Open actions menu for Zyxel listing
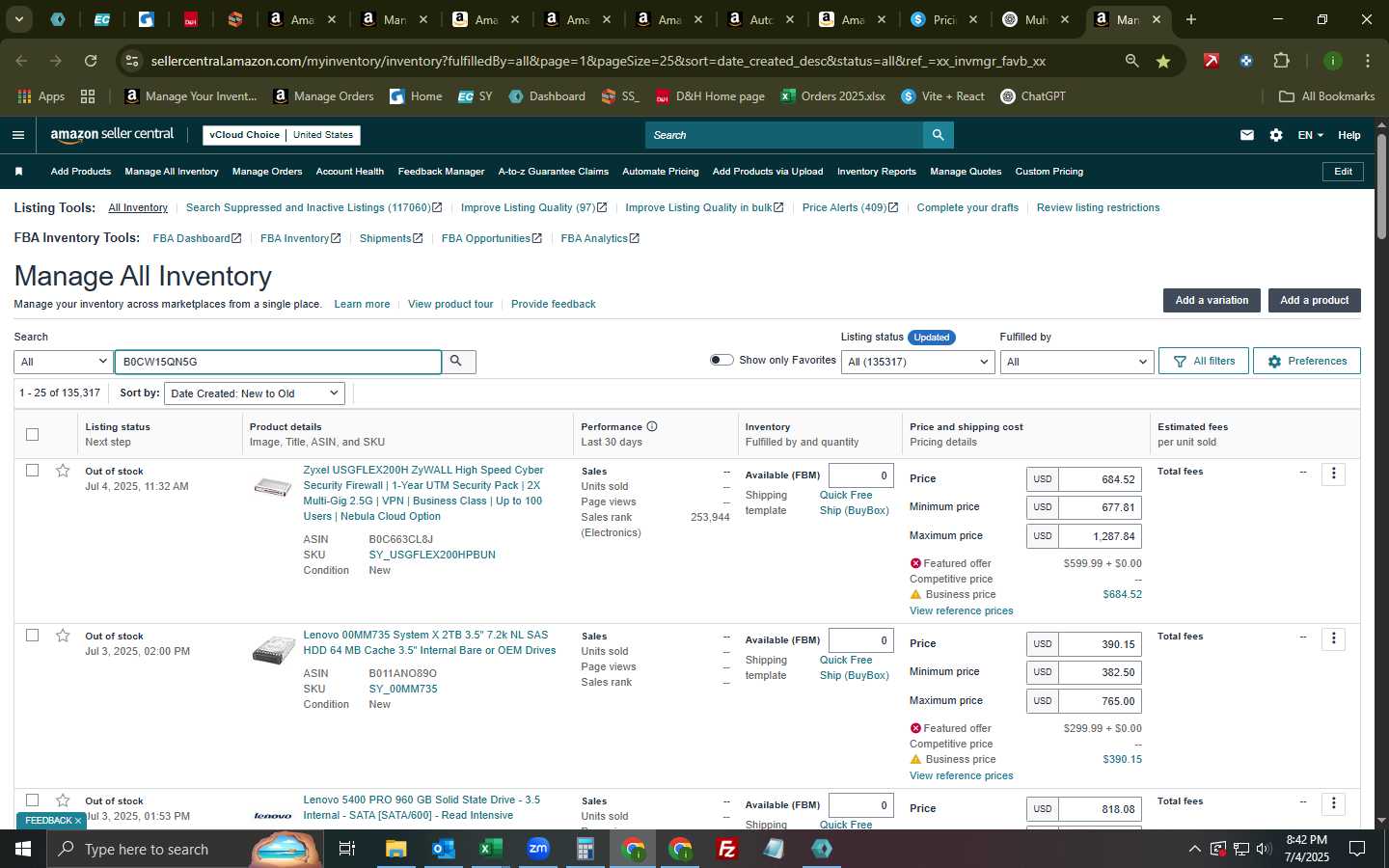Screen dimensions: 1389x868 tap(1333, 474)
